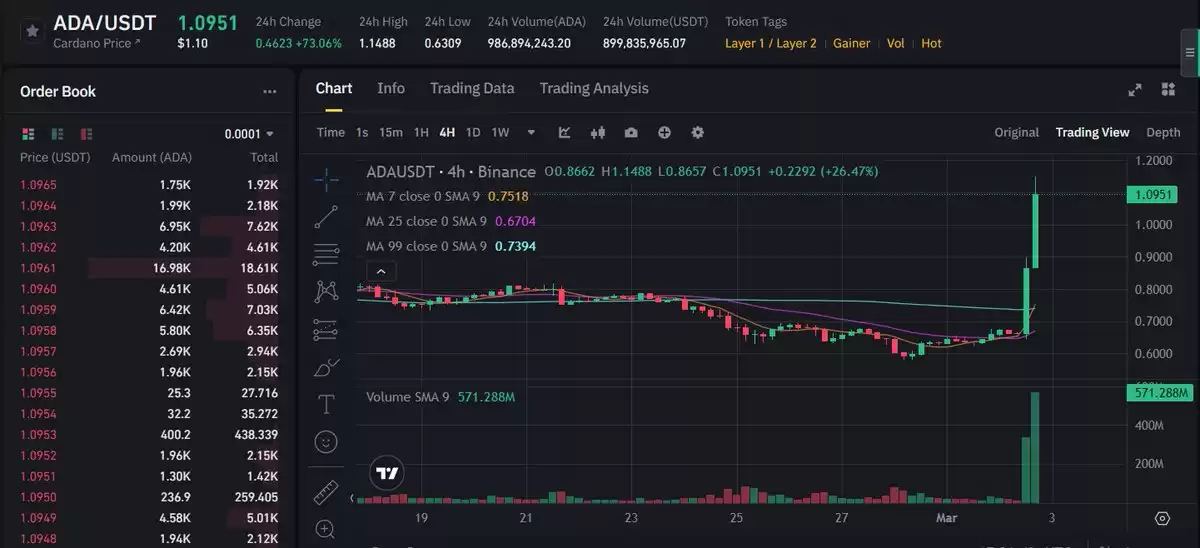Select the 1.0948 ask price row
This screenshot has height=548, width=1200.
(x=150, y=539)
